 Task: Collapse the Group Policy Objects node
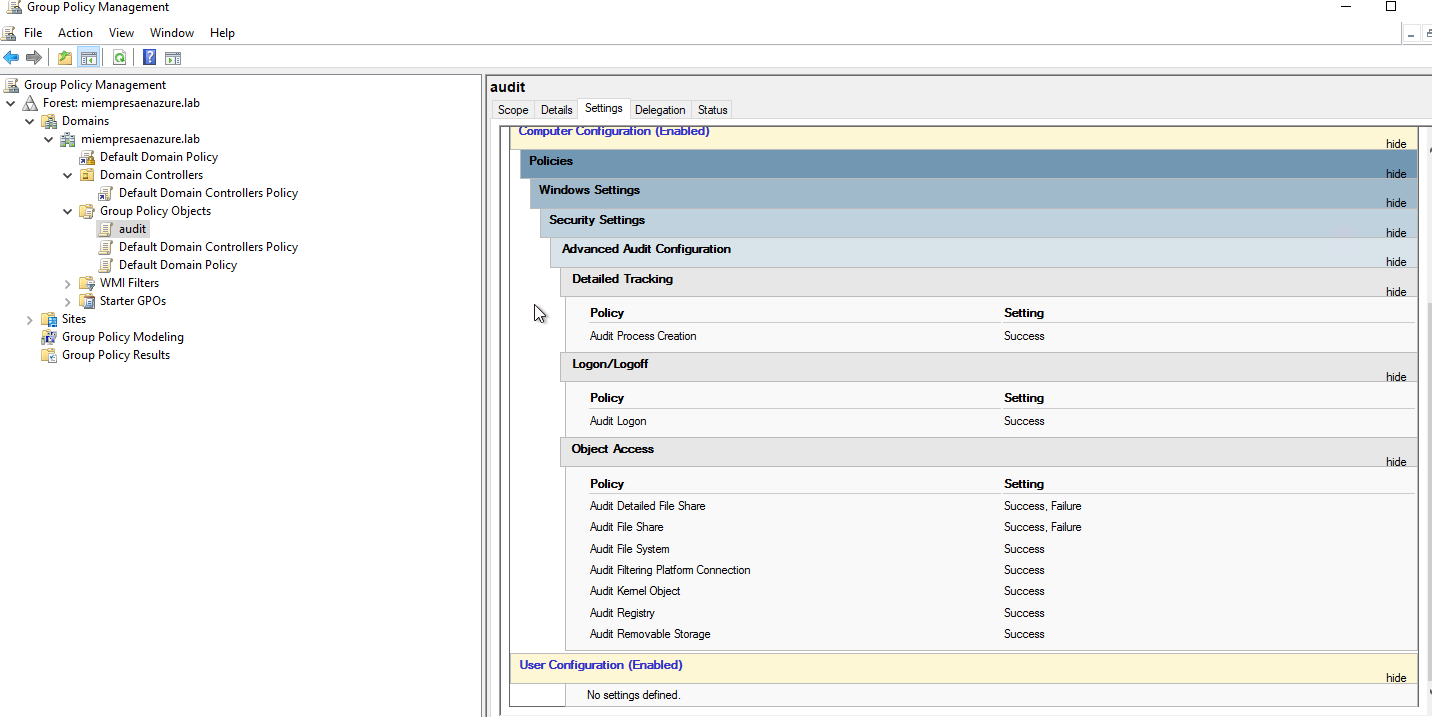[68, 211]
